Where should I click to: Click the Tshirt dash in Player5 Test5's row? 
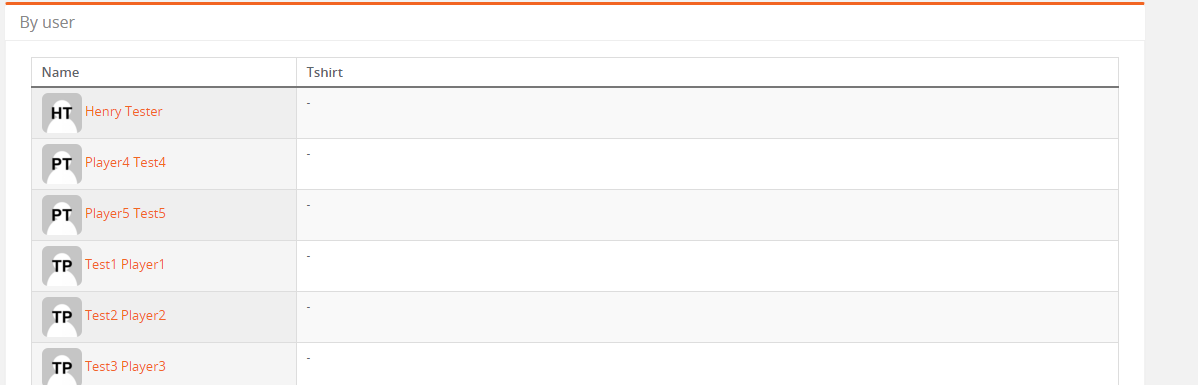(309, 205)
